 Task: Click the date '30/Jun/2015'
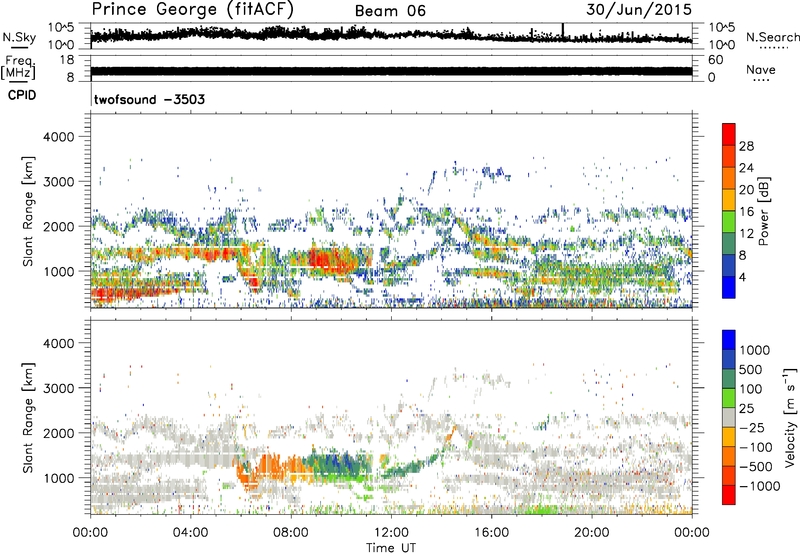639,9
